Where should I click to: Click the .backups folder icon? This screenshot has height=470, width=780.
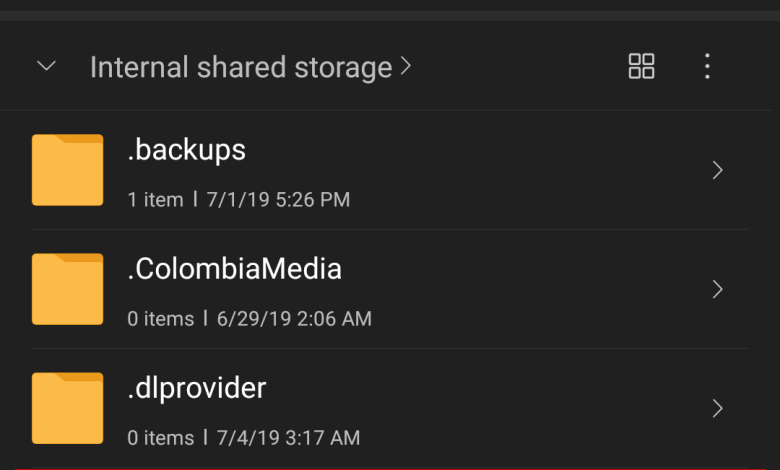click(67, 170)
